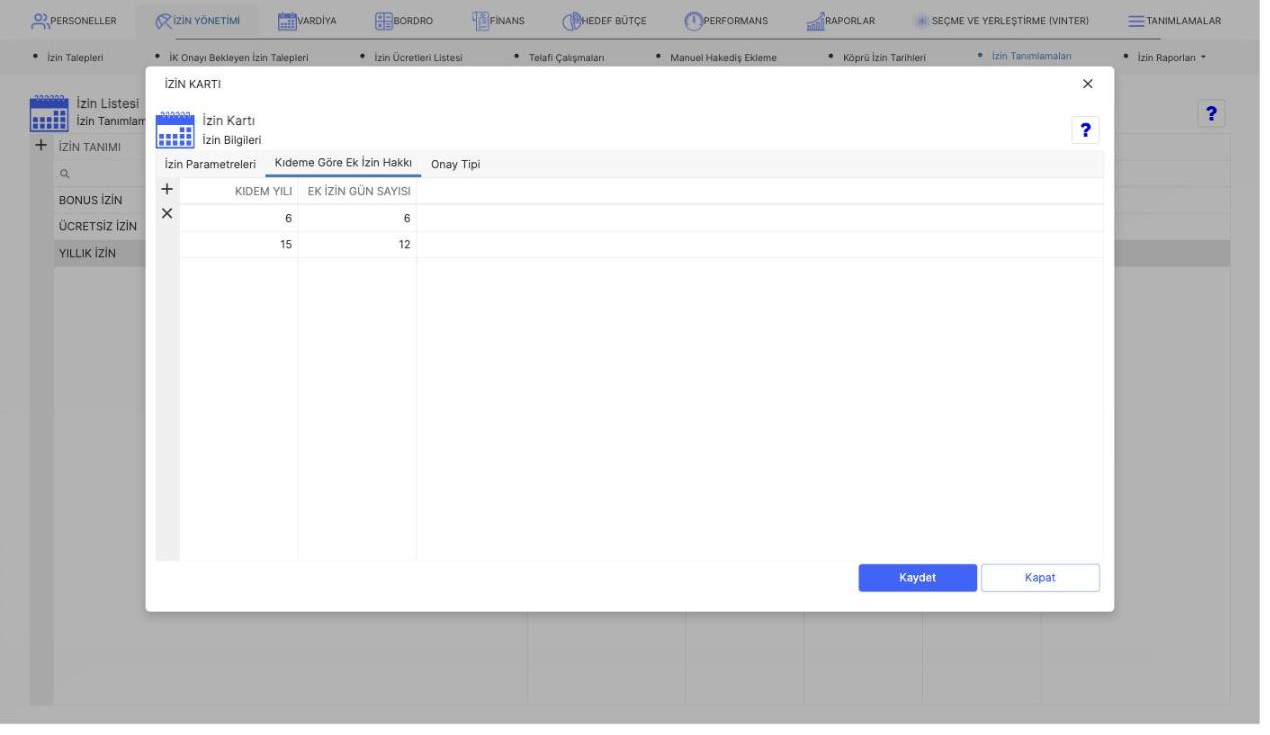Open help in the İzin Kartı dialog
This screenshot has height=735, width=1270.
click(1085, 130)
